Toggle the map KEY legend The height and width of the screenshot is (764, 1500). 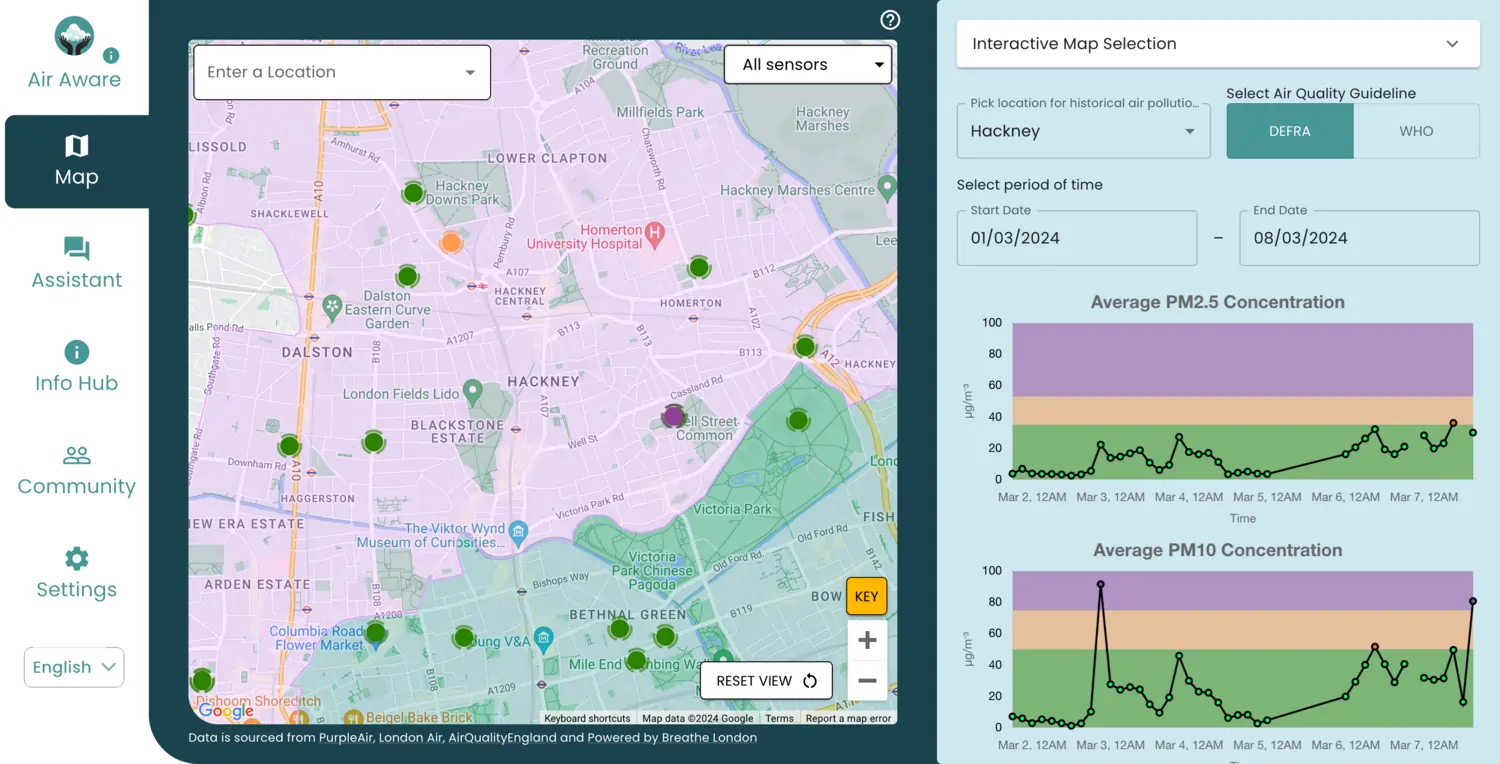click(x=866, y=596)
